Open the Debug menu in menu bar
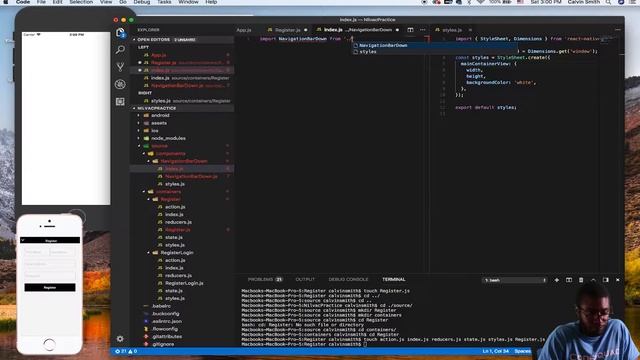The height and width of the screenshot is (360, 640). (142, 2)
